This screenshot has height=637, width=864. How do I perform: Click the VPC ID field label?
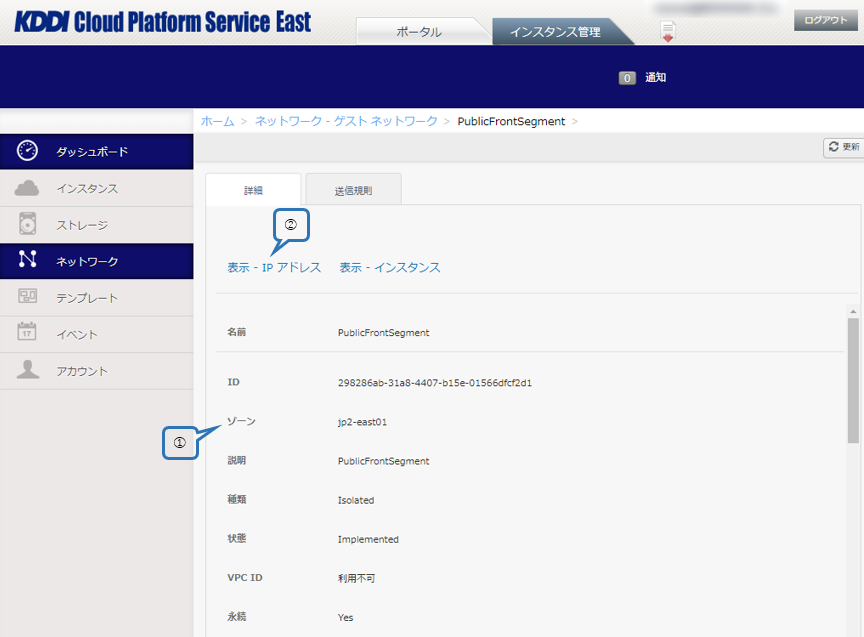(x=245, y=577)
